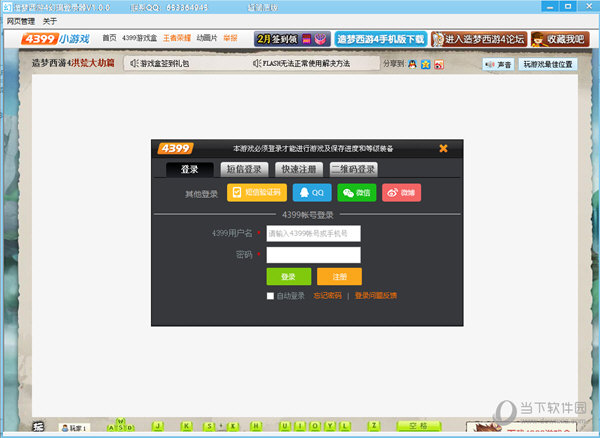Image resolution: width=600 pixels, height=438 pixels.
Task: Open 动画片 navigation link
Action: (x=207, y=38)
